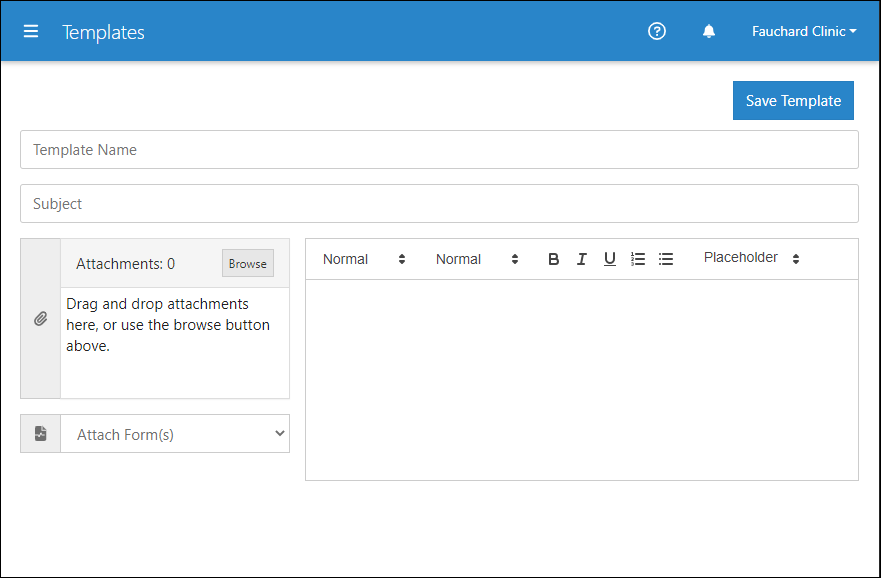Open the notifications bell
The image size is (881, 578).
point(709,31)
